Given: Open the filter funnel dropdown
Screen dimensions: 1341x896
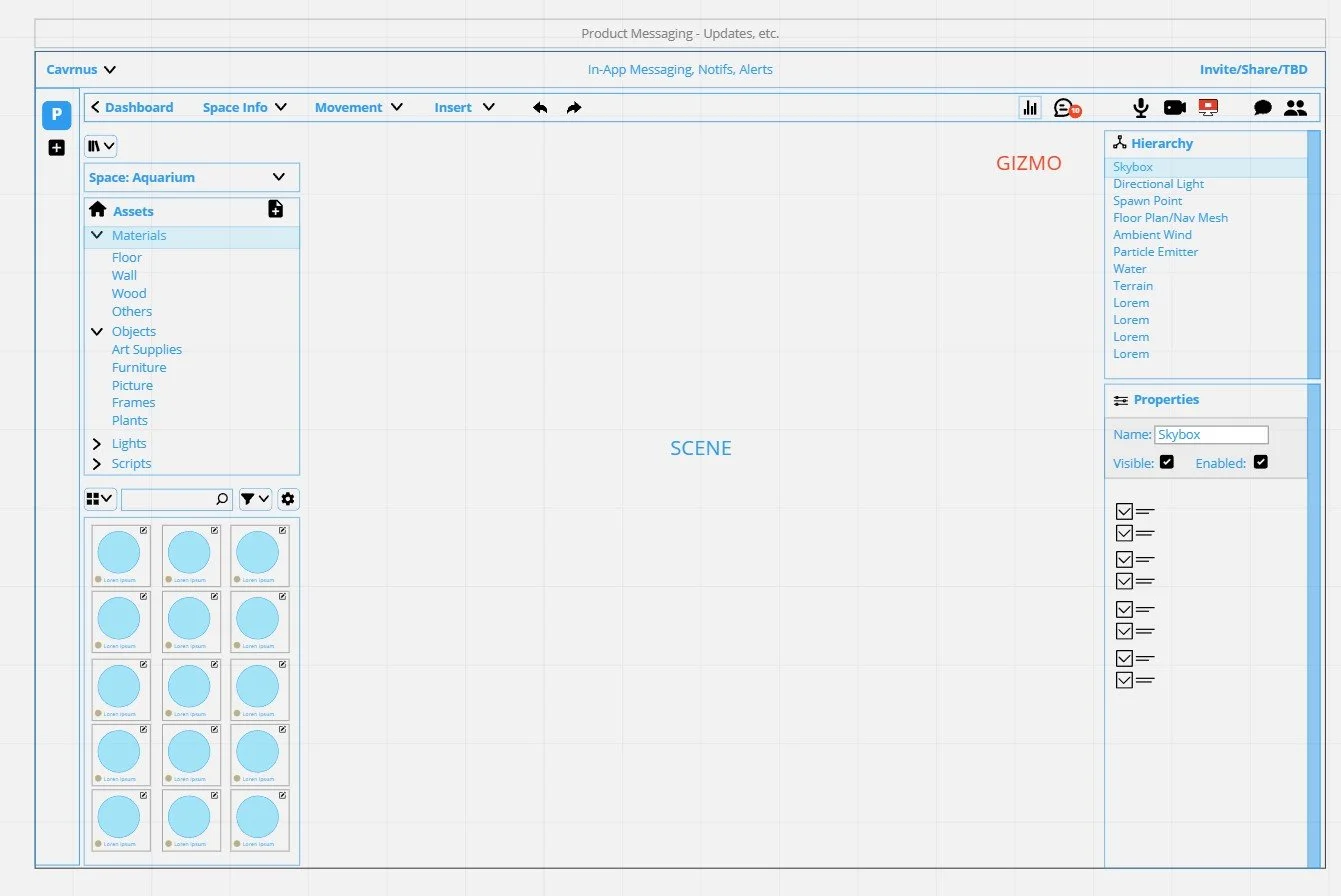Looking at the screenshot, I should [x=256, y=499].
